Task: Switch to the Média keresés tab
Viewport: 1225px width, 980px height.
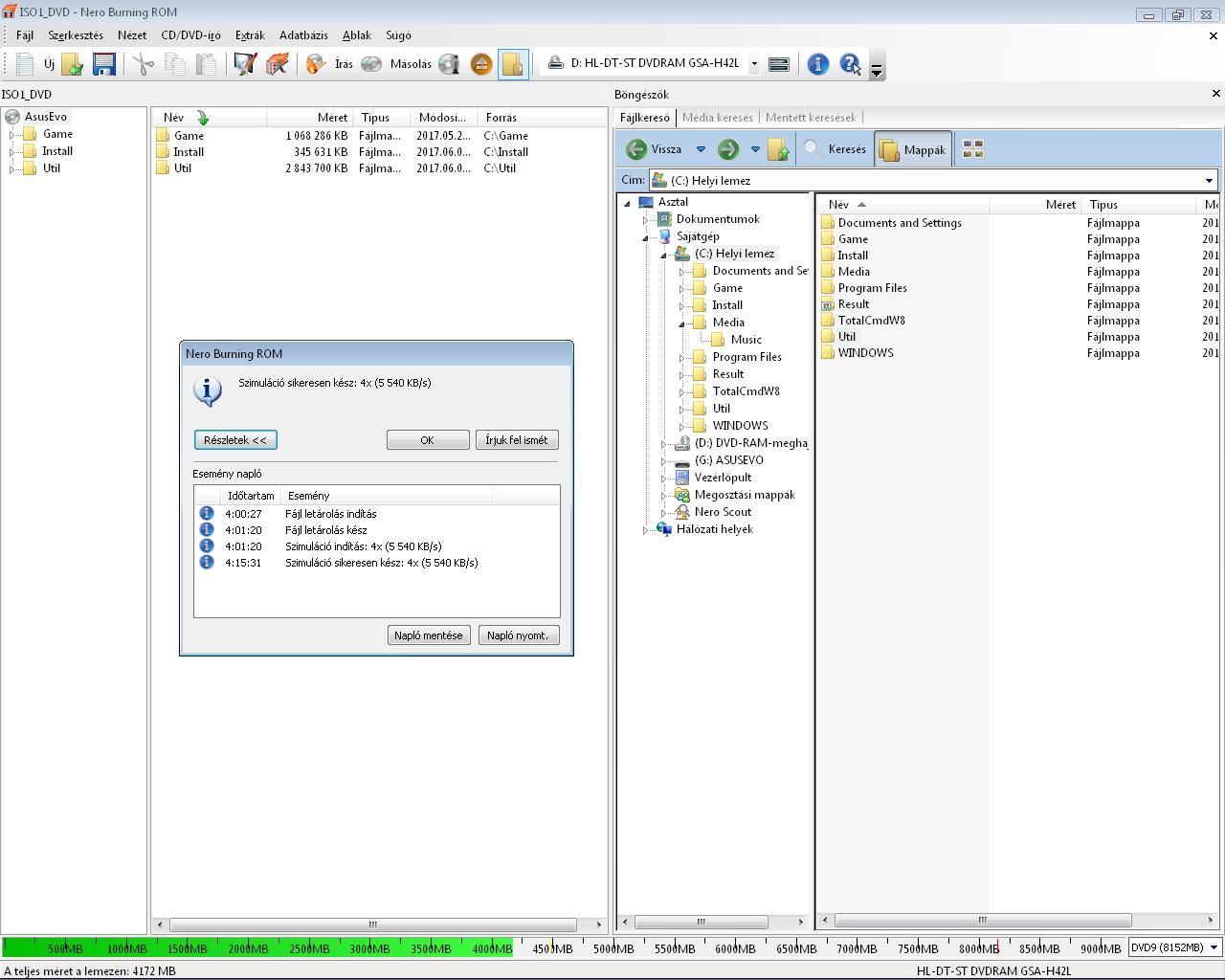Action: (717, 118)
